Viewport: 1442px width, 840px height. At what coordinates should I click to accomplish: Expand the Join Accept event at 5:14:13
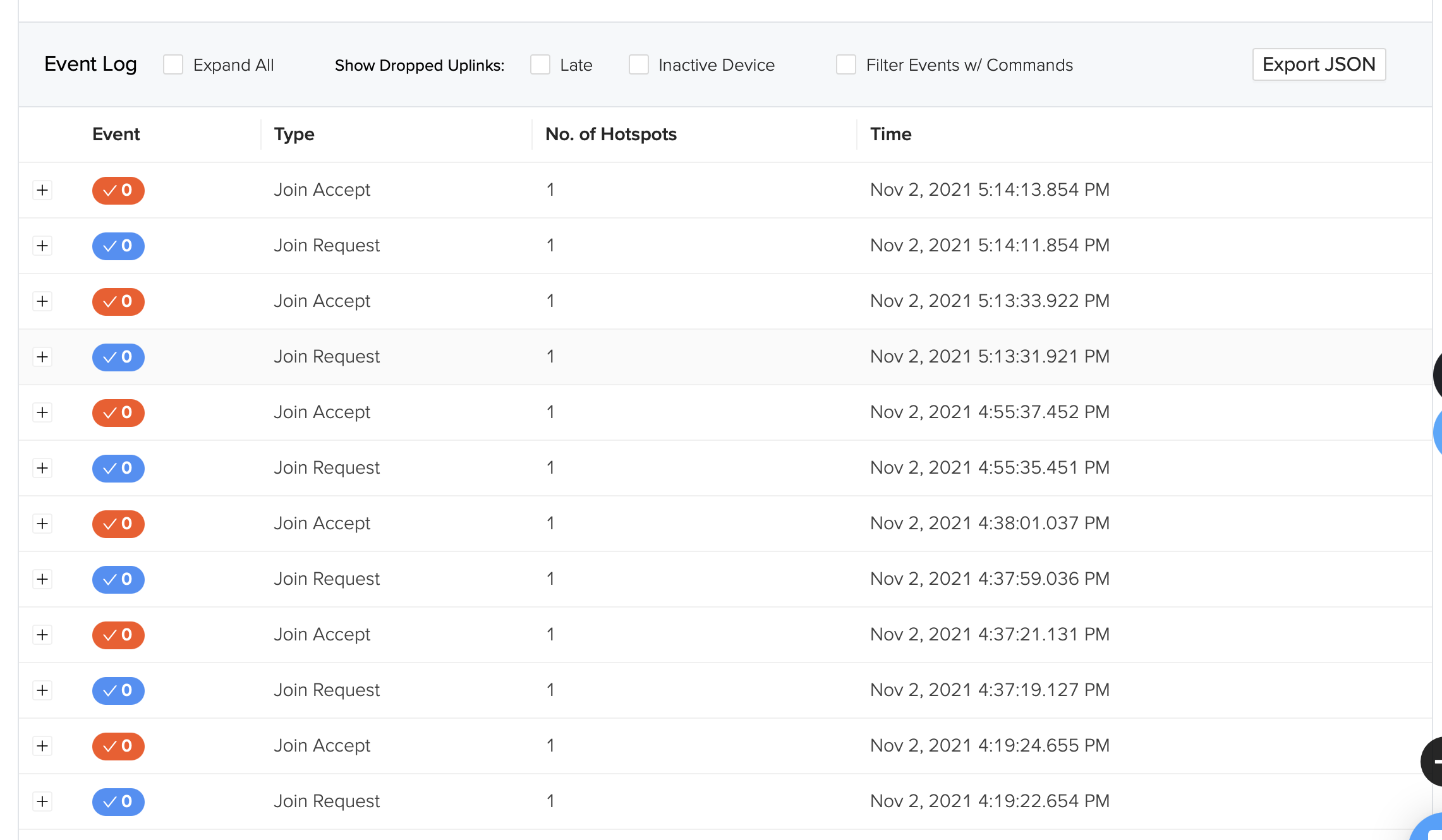[42, 190]
